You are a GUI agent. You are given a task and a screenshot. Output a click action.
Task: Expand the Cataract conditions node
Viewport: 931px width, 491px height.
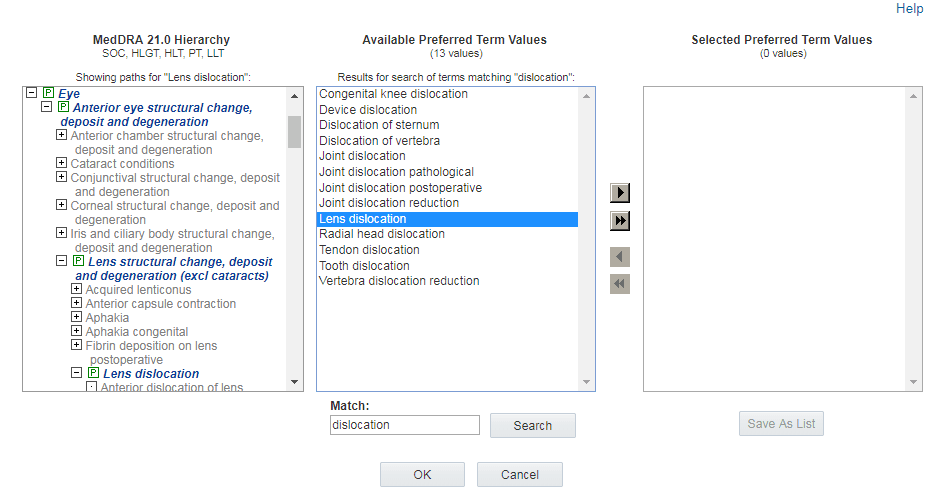[x=62, y=163]
